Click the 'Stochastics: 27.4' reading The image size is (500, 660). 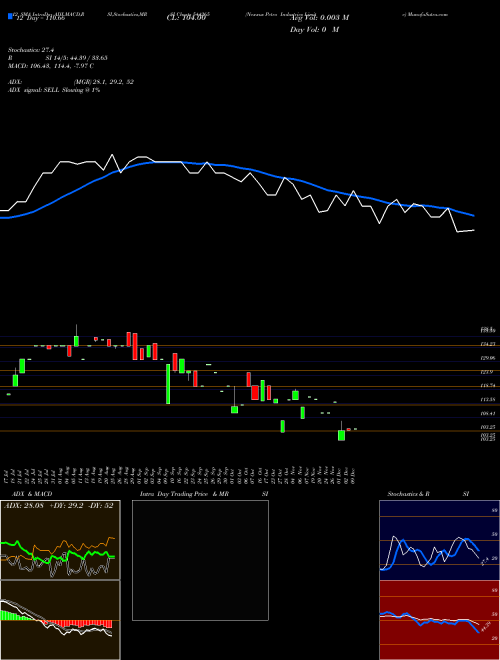coord(30,50)
